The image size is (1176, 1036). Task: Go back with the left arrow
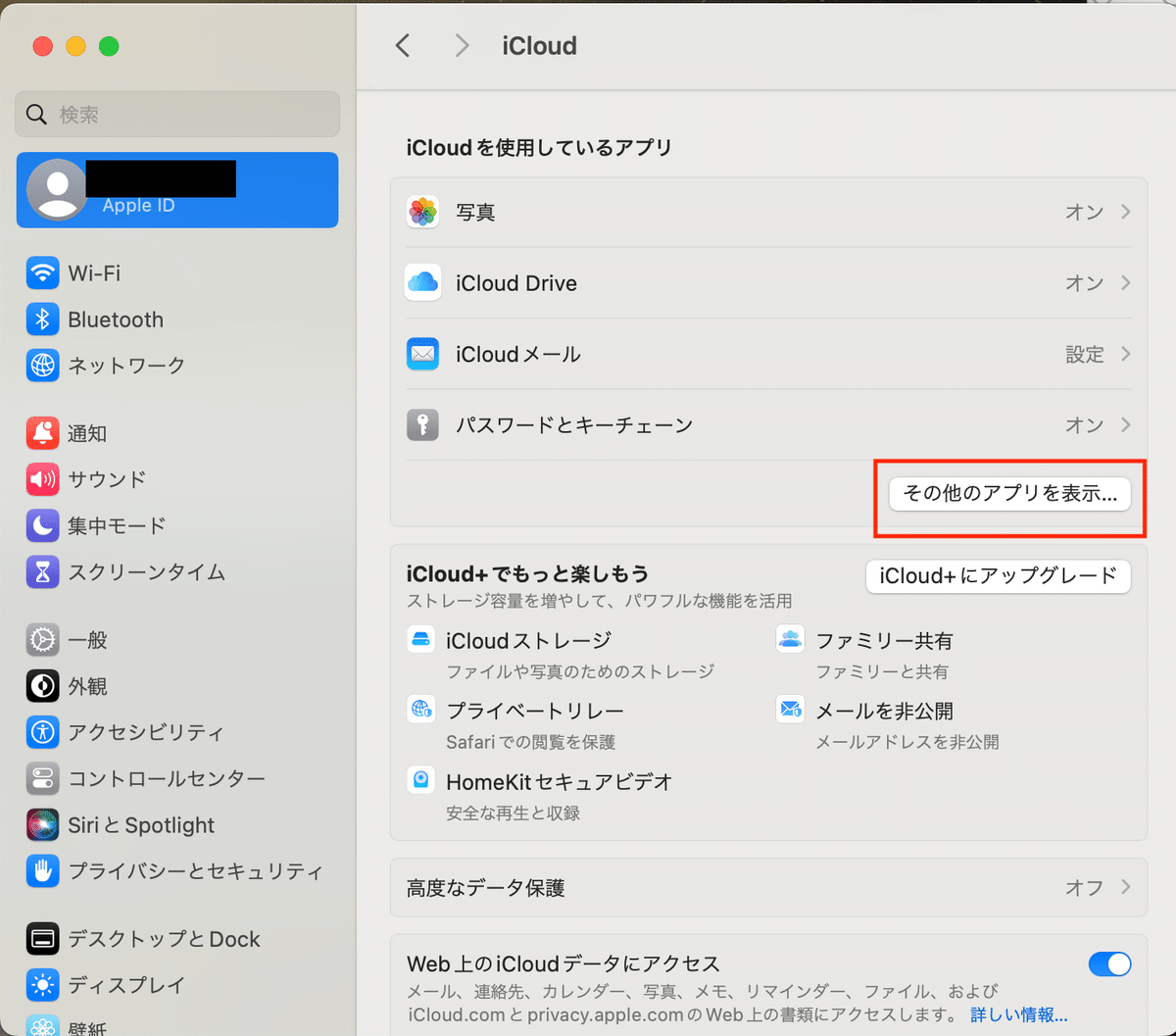403,45
